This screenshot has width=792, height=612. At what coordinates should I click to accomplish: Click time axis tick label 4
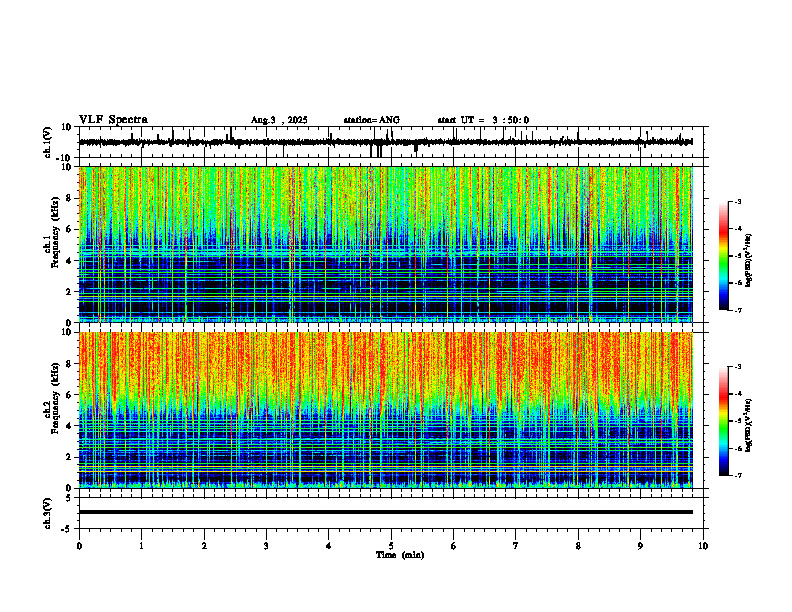pos(329,546)
